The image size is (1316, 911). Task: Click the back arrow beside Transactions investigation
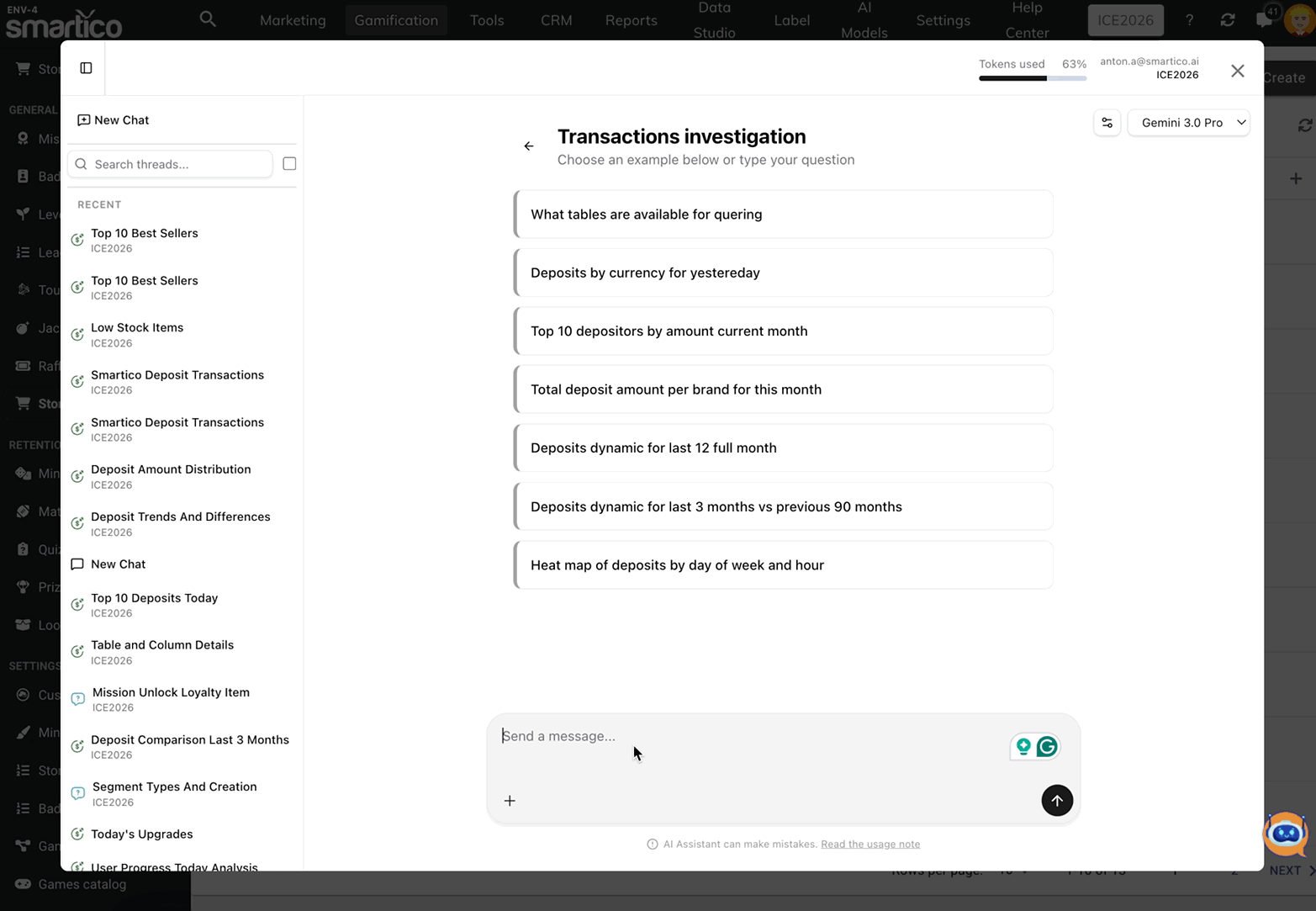tap(529, 146)
